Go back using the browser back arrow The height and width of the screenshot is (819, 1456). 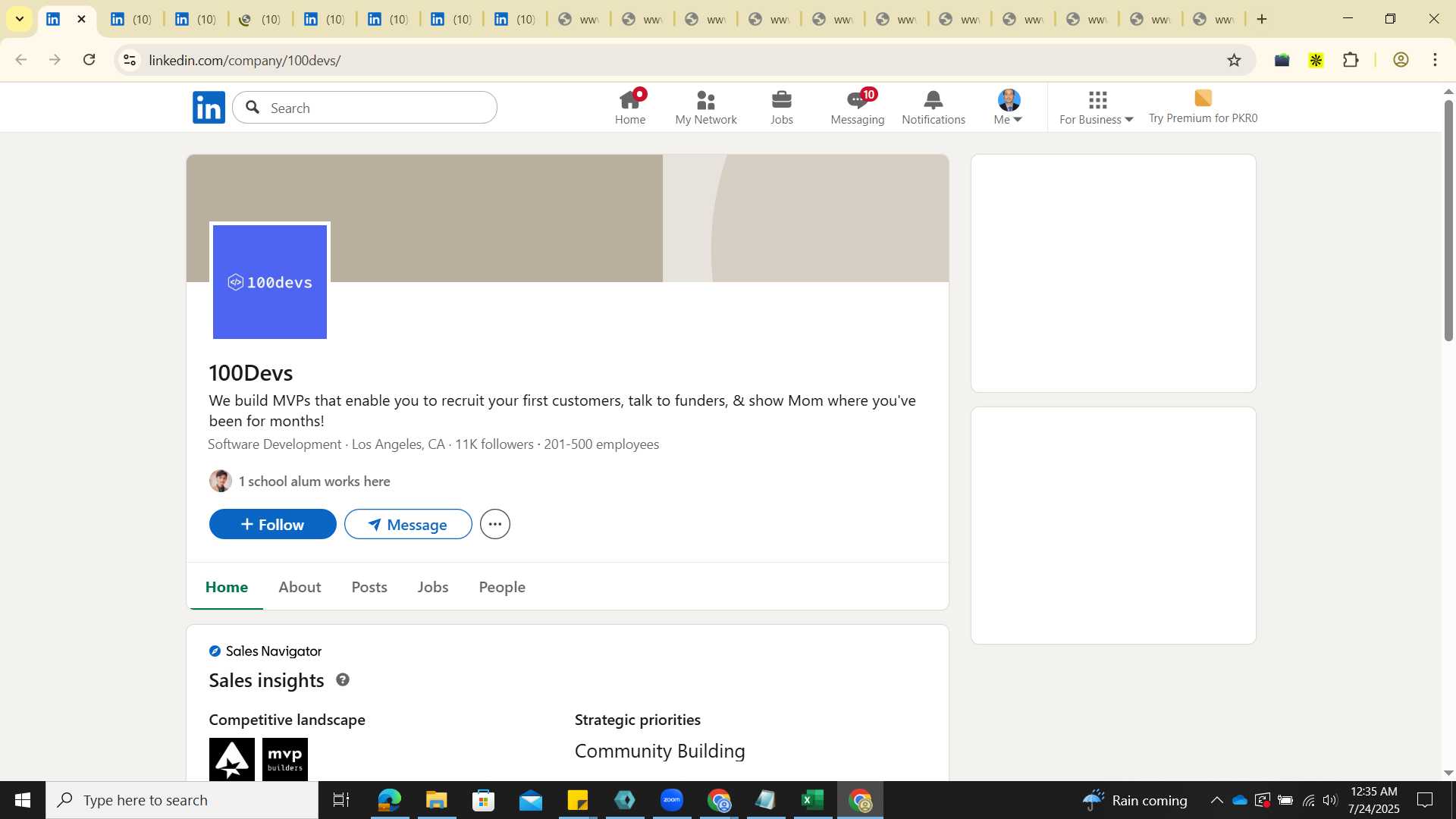click(21, 60)
